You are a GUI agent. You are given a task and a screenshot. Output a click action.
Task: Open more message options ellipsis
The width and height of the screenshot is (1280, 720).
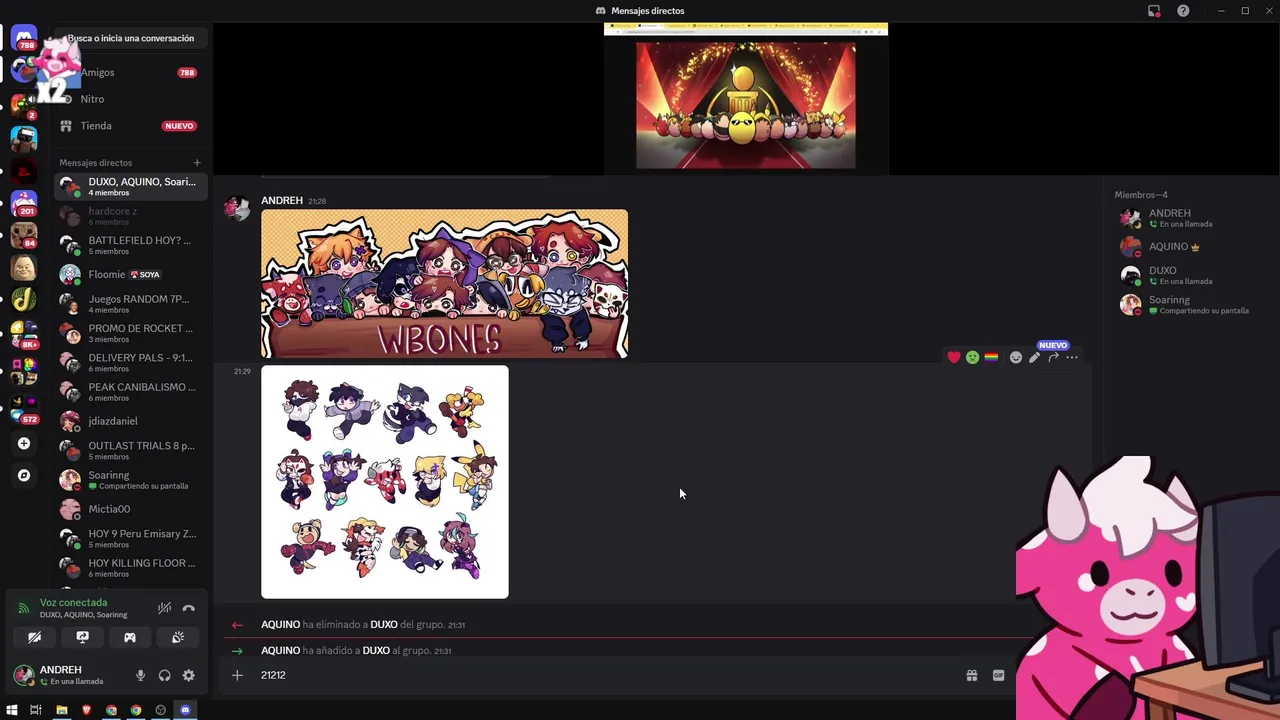pos(1072,357)
